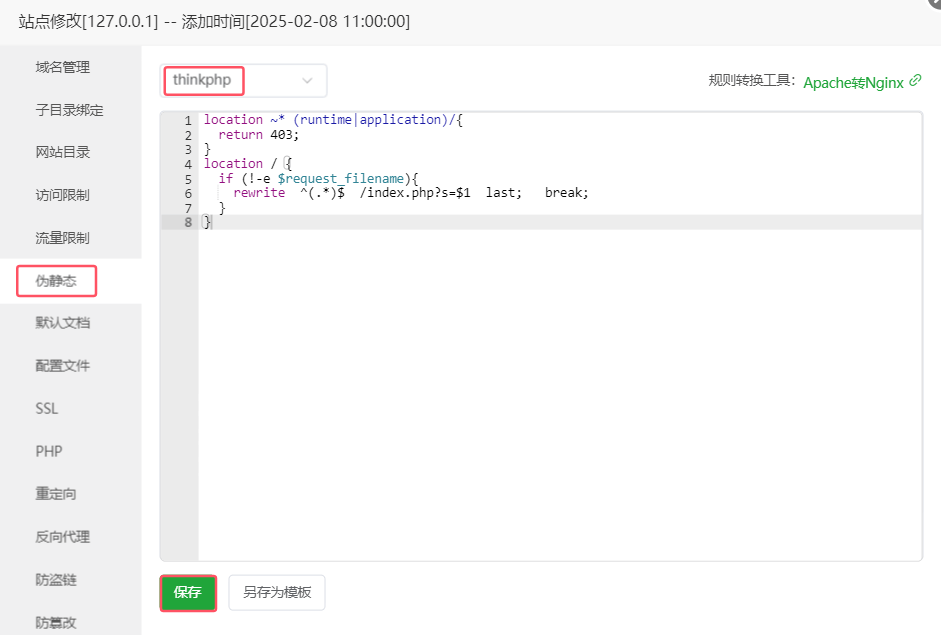Select the 防篡改 sidebar item
This screenshot has width=941, height=635.
(x=56, y=622)
